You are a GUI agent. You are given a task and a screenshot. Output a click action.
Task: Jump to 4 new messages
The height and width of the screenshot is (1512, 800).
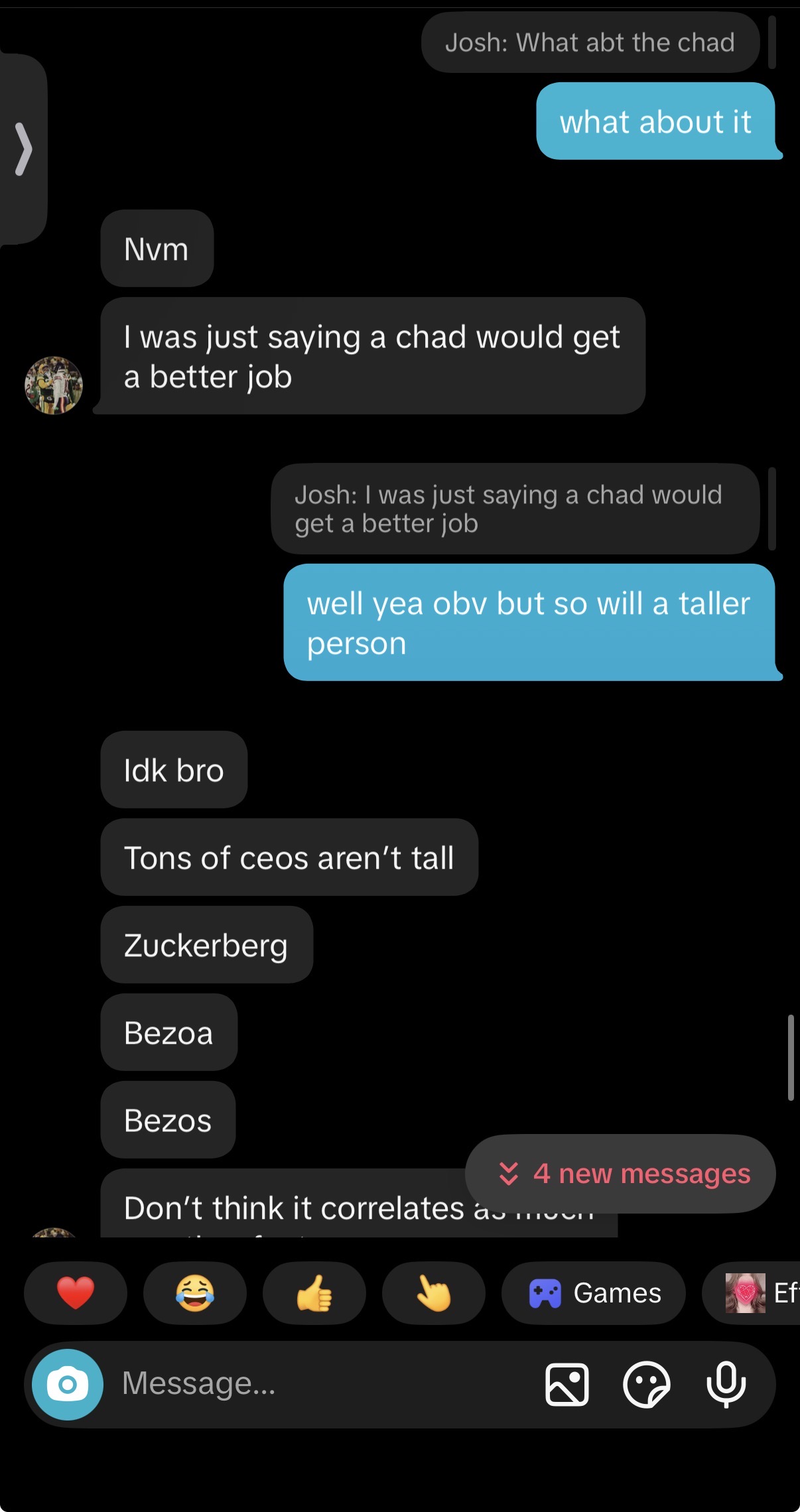coord(621,1173)
